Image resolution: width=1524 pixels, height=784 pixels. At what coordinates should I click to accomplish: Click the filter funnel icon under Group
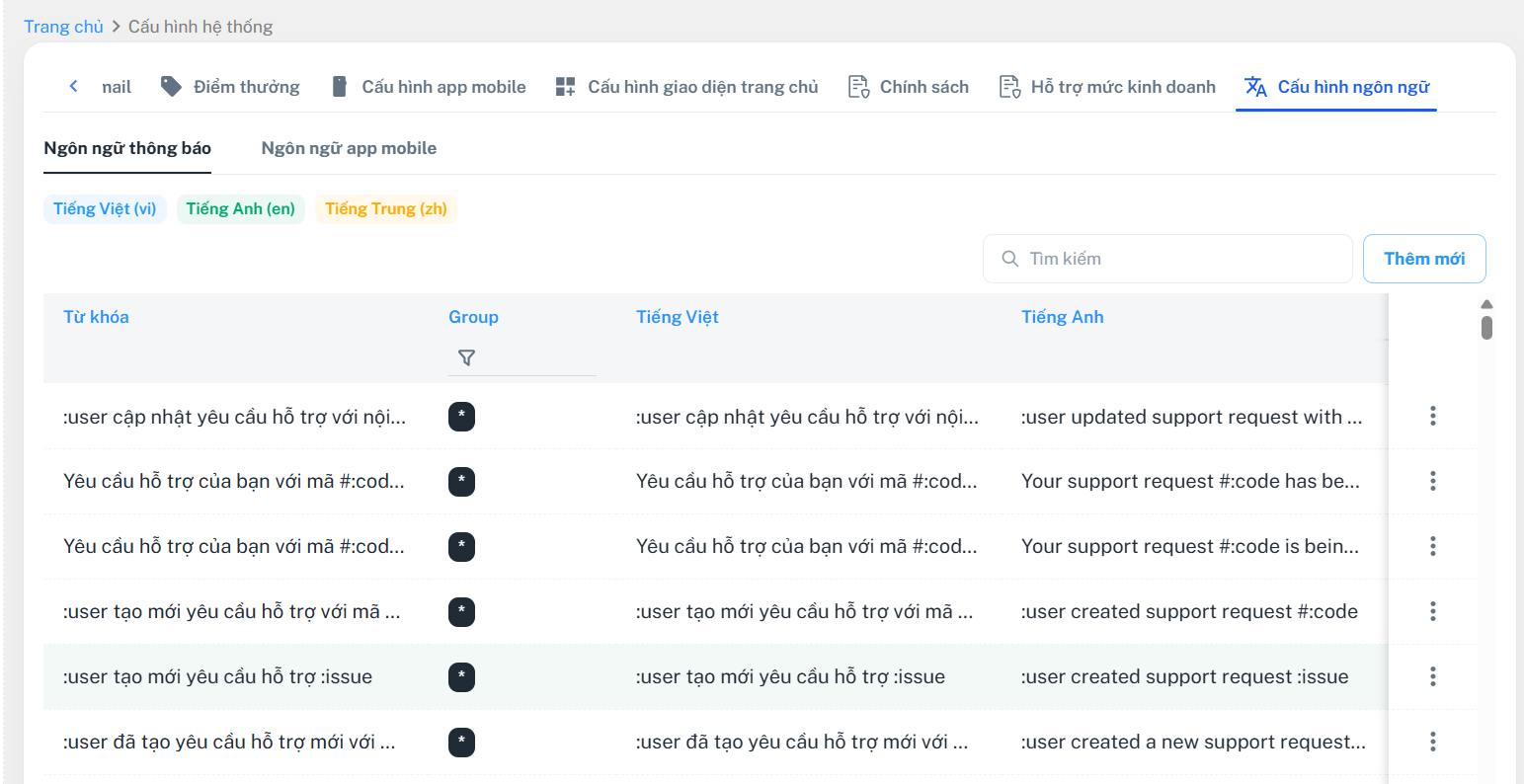[x=466, y=357]
